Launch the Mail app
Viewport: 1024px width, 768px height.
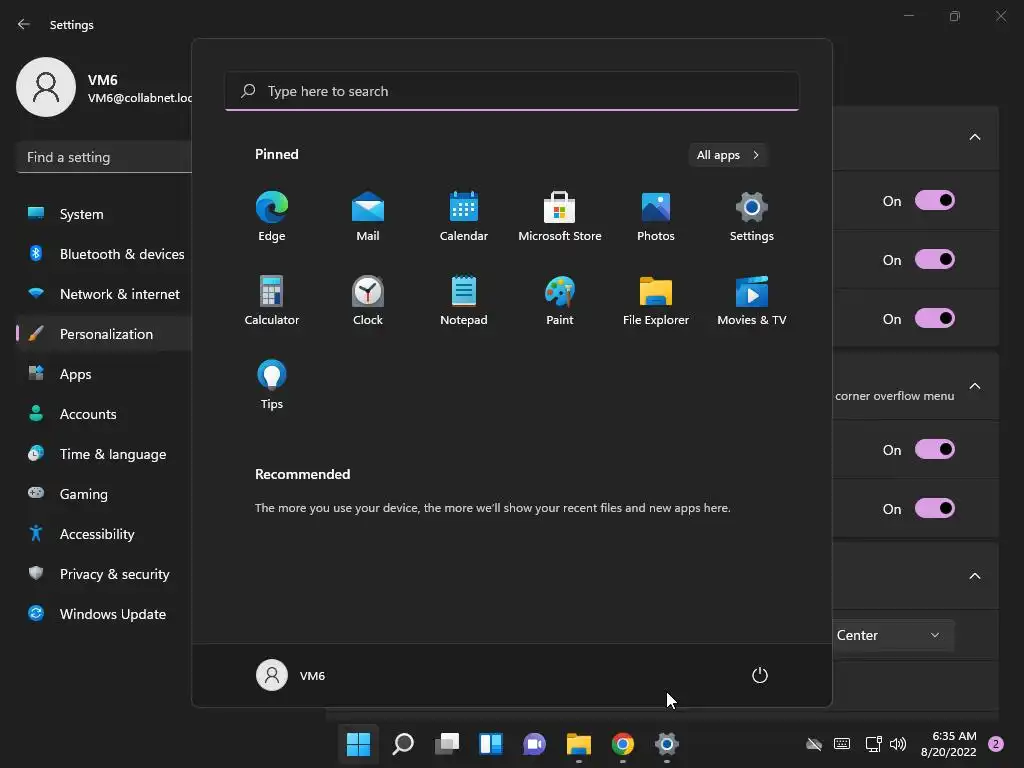pyautogui.click(x=368, y=216)
